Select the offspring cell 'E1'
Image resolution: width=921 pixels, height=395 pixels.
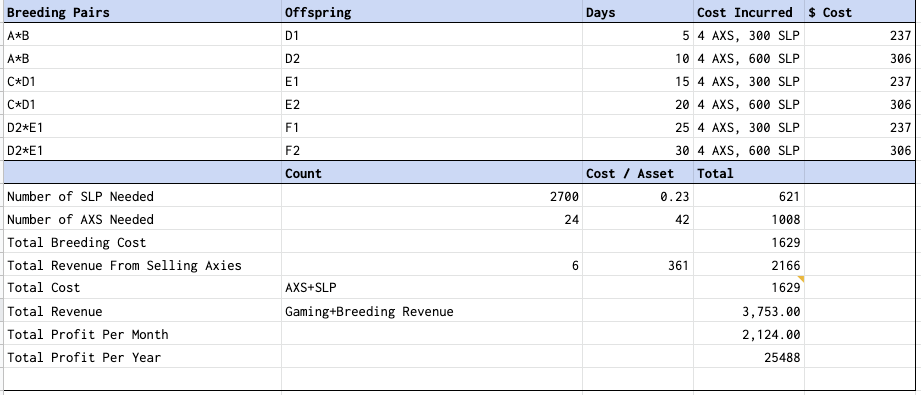pos(432,81)
